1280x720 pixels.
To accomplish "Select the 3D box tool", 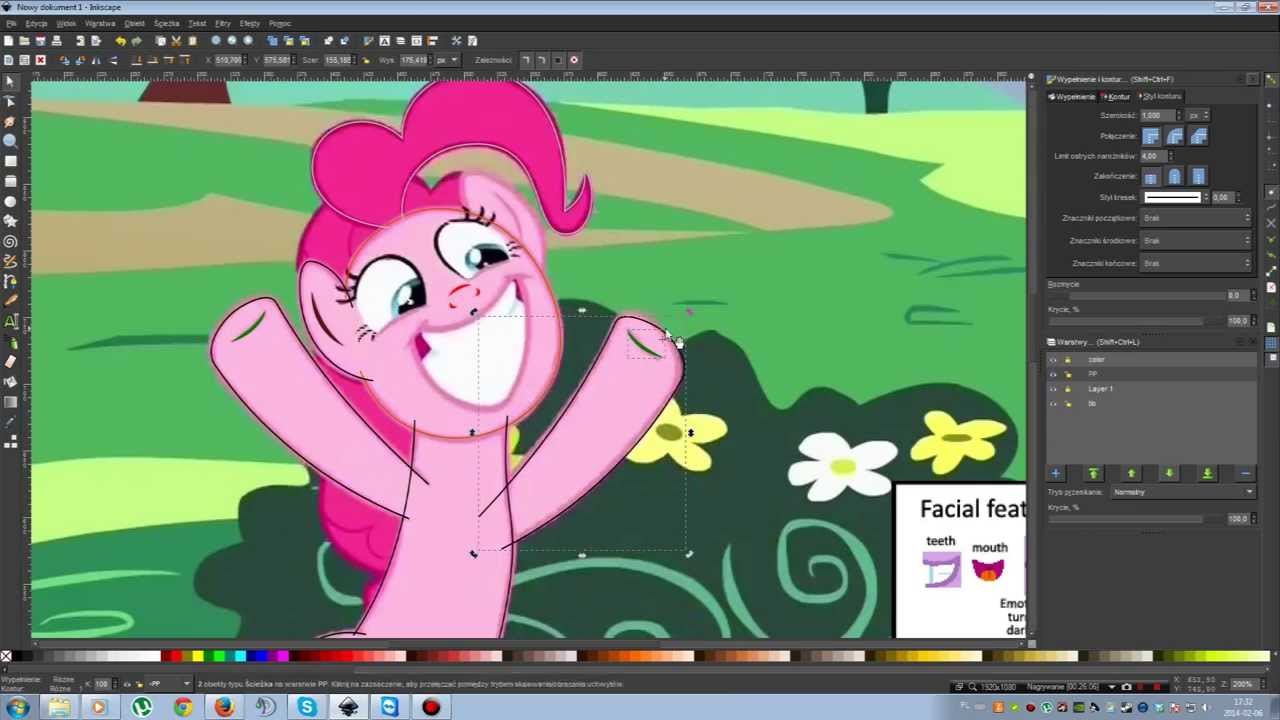I will coord(10,181).
